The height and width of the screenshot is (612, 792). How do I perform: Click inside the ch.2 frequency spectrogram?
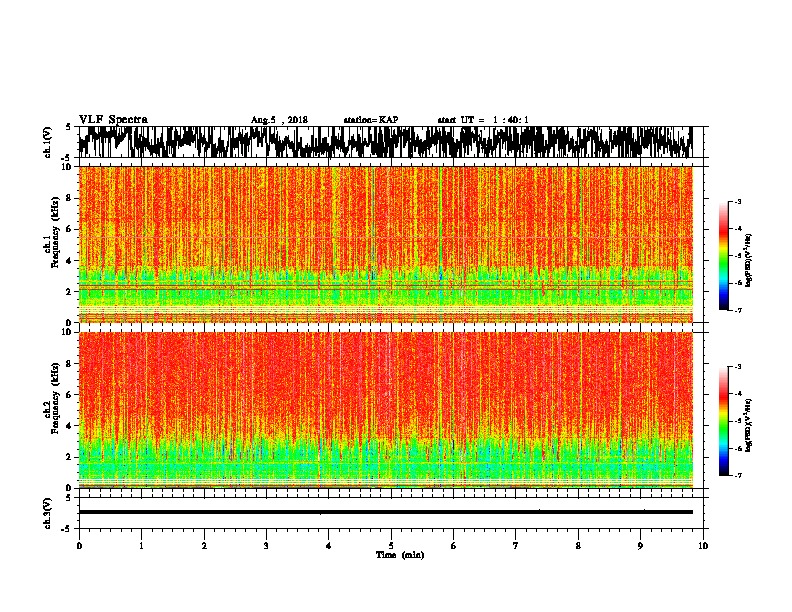click(385, 410)
